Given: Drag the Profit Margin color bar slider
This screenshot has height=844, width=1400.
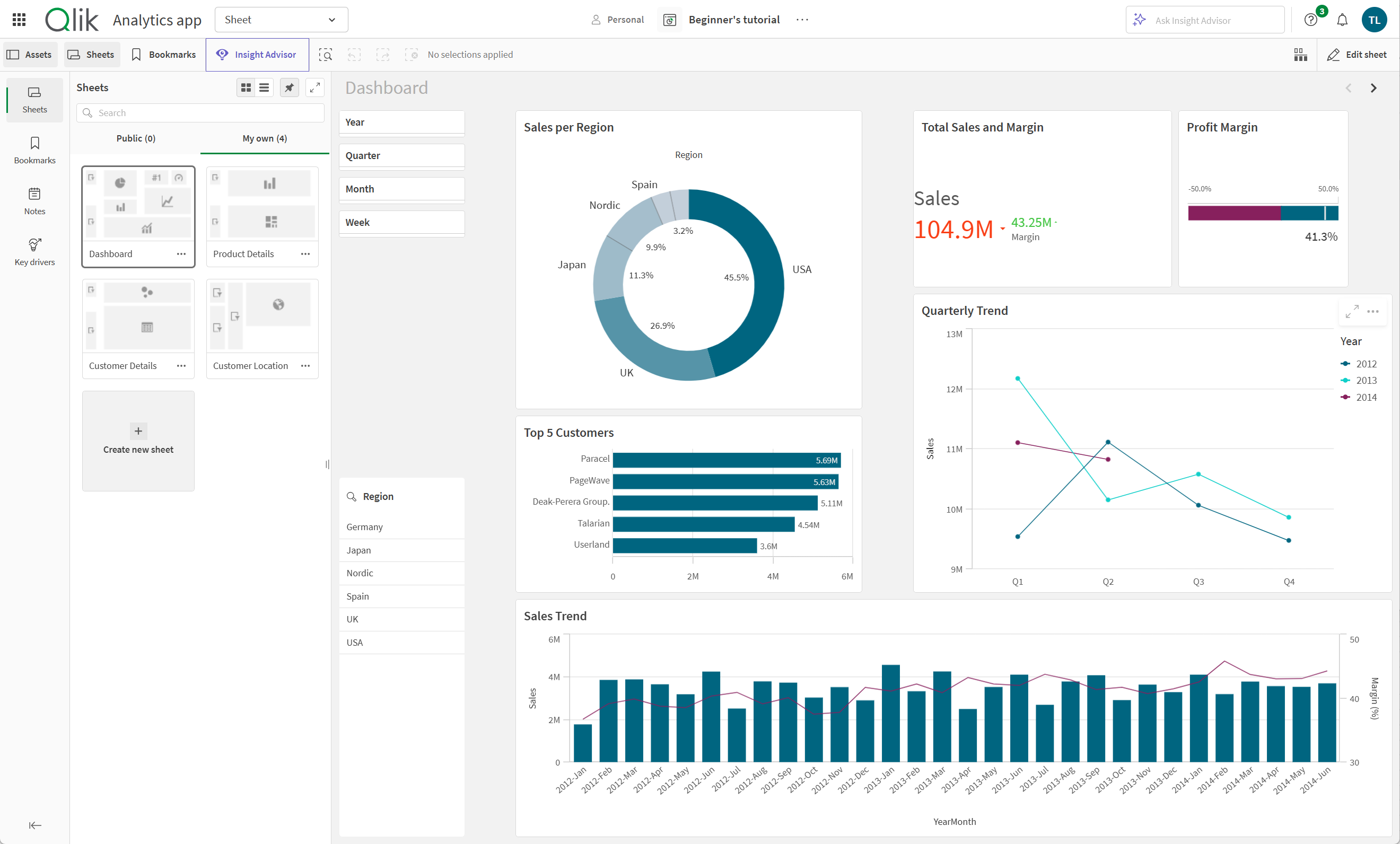Looking at the screenshot, I should click(x=1327, y=213).
